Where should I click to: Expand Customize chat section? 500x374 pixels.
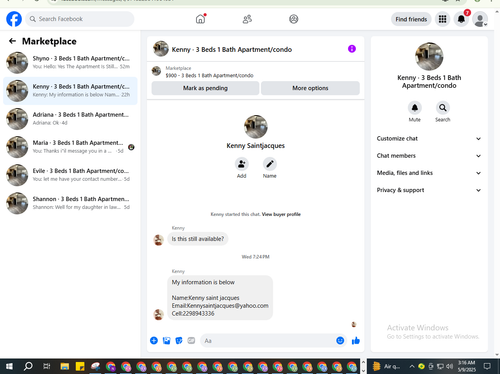[x=429, y=139]
